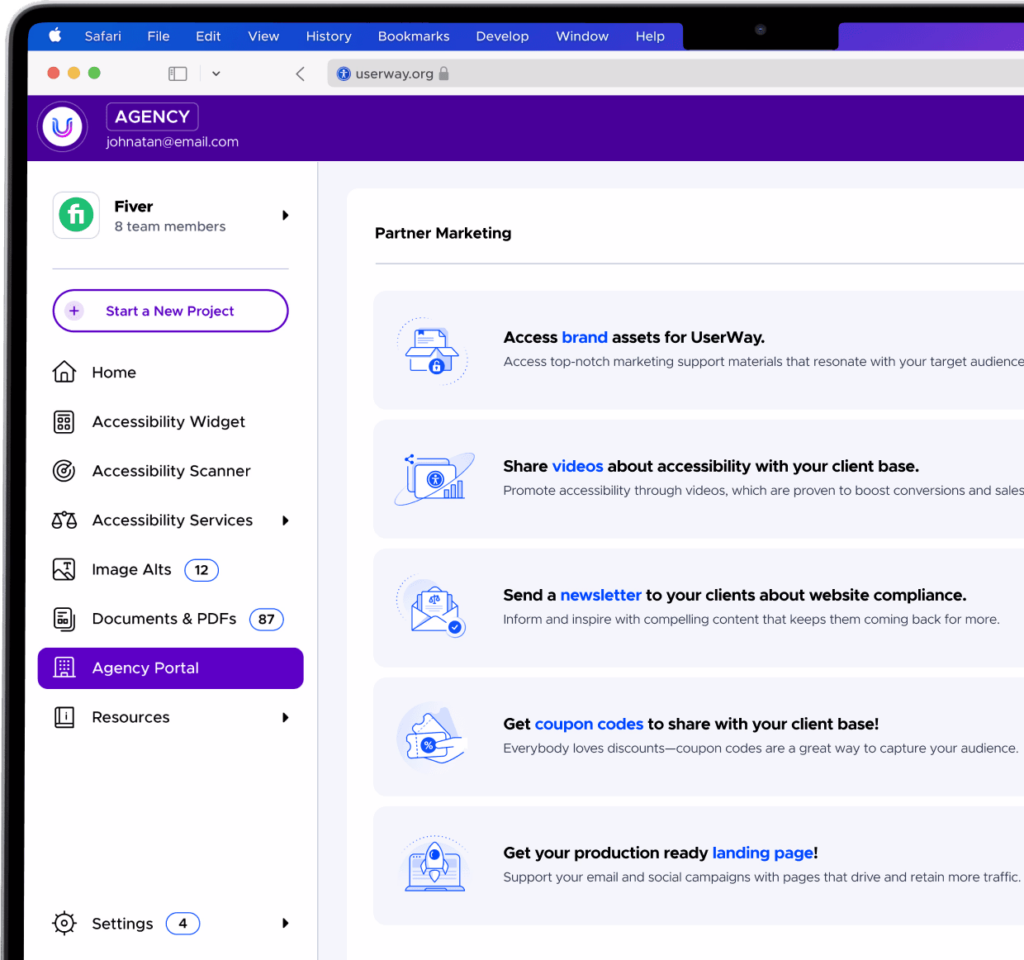Go back with Safari's back arrow
The width and height of the screenshot is (1024, 960).
[x=300, y=74]
